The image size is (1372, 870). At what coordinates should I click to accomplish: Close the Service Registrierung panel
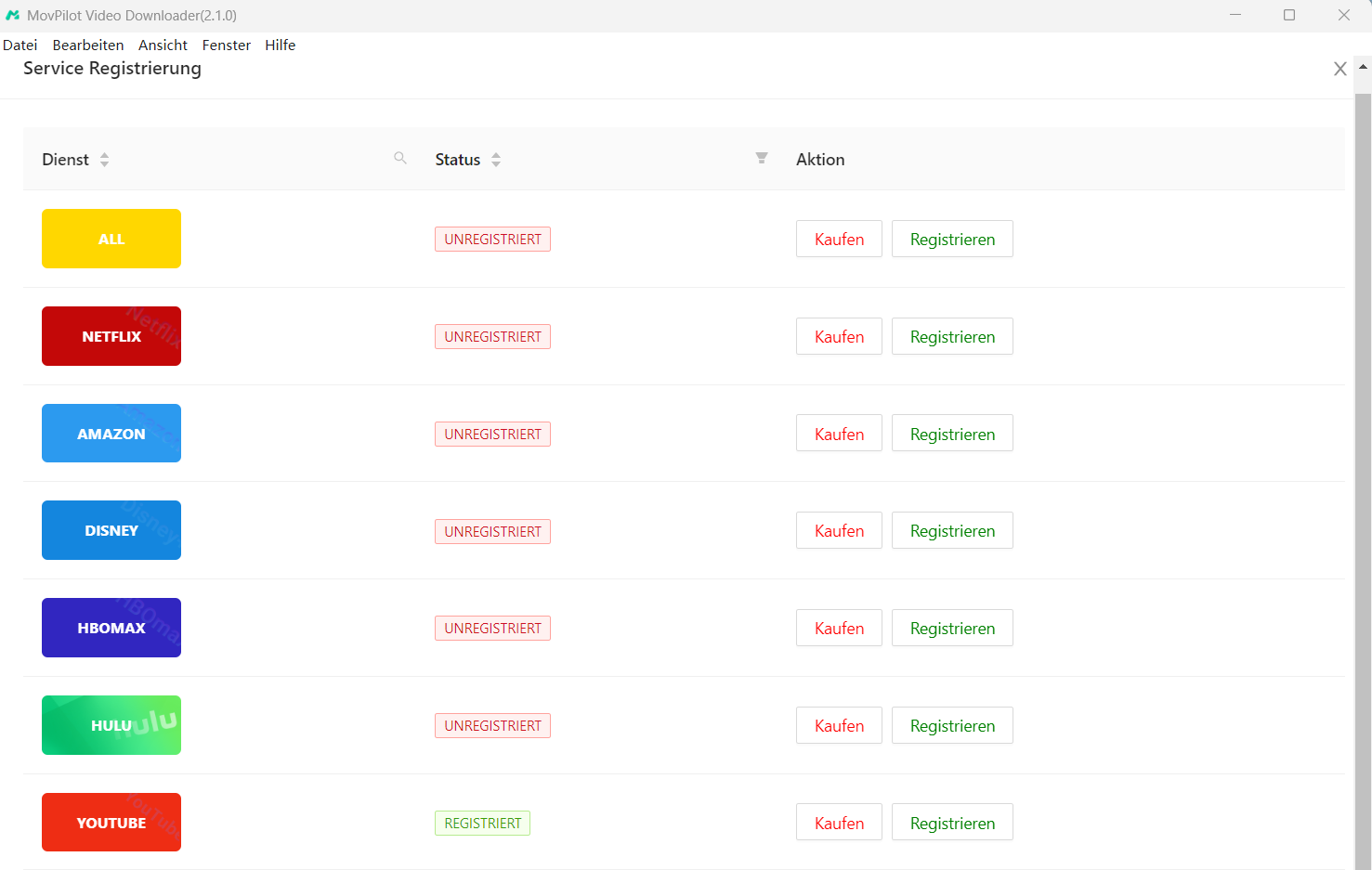1339,69
